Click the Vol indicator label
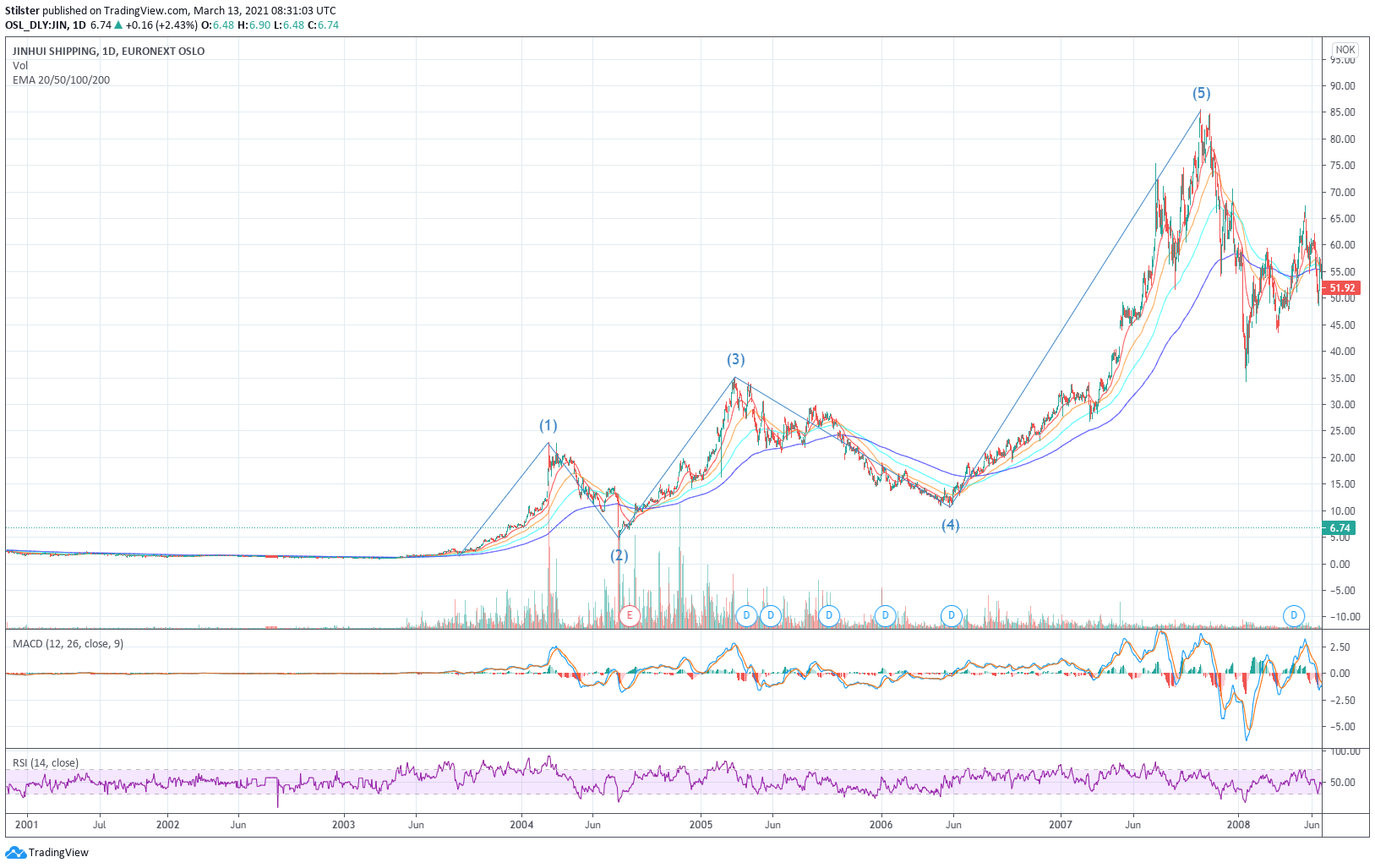The height and width of the screenshot is (868, 1375). pyautogui.click(x=20, y=65)
